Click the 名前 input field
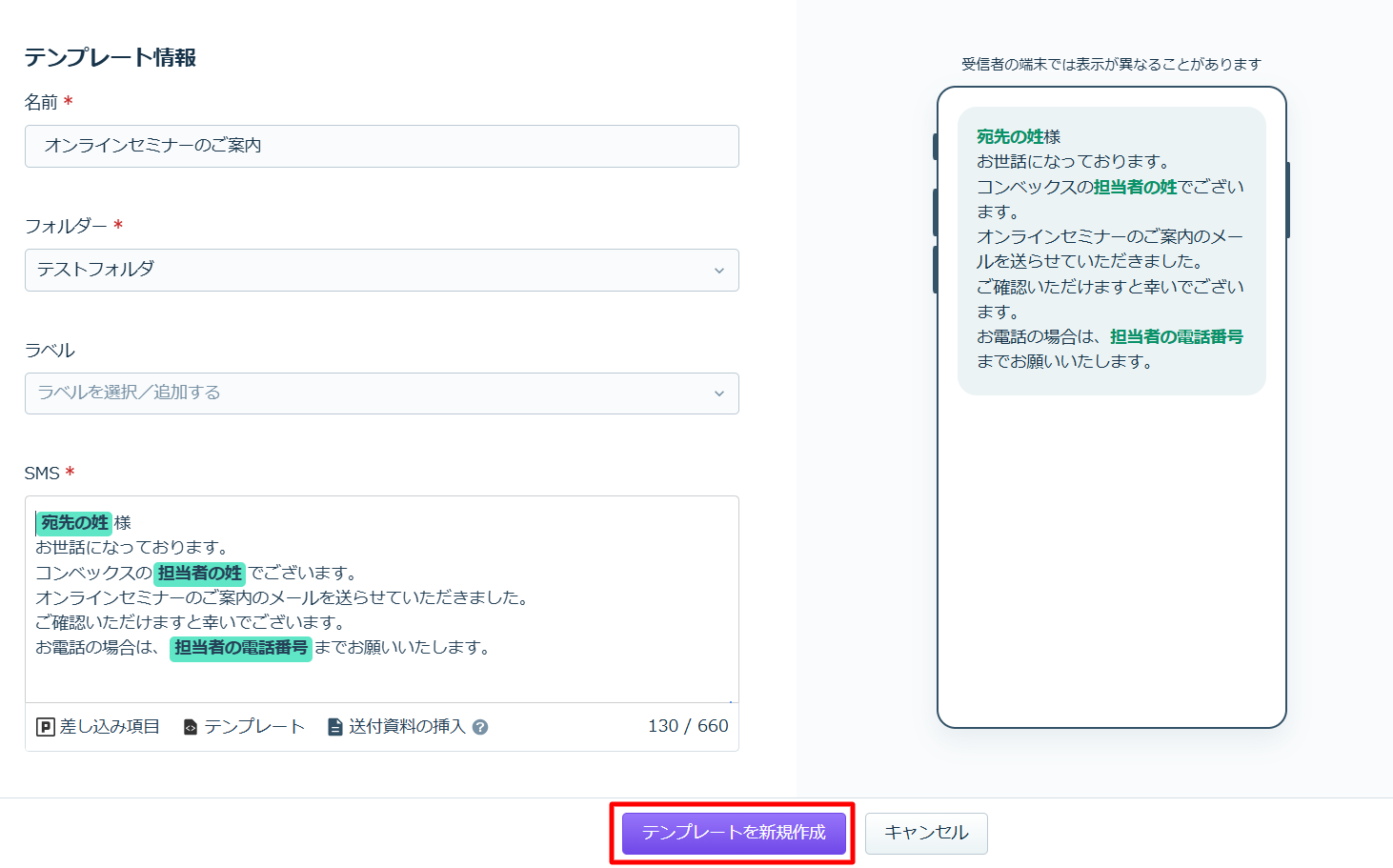1393x868 pixels. click(382, 146)
